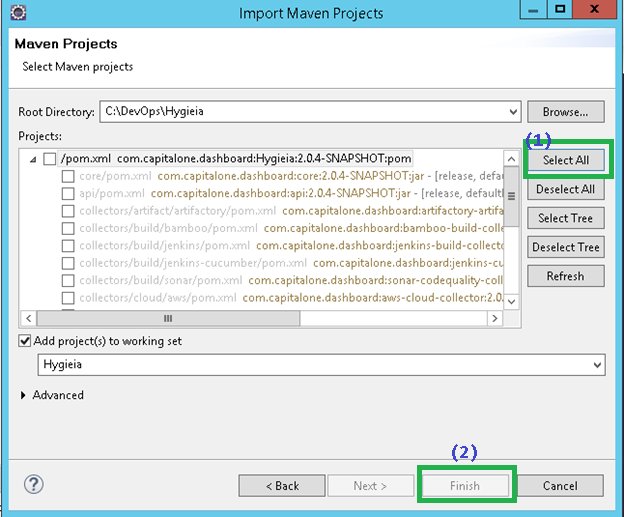This screenshot has height=517, width=624.
Task: Click the Deselect Tree button
Action: click(x=565, y=247)
